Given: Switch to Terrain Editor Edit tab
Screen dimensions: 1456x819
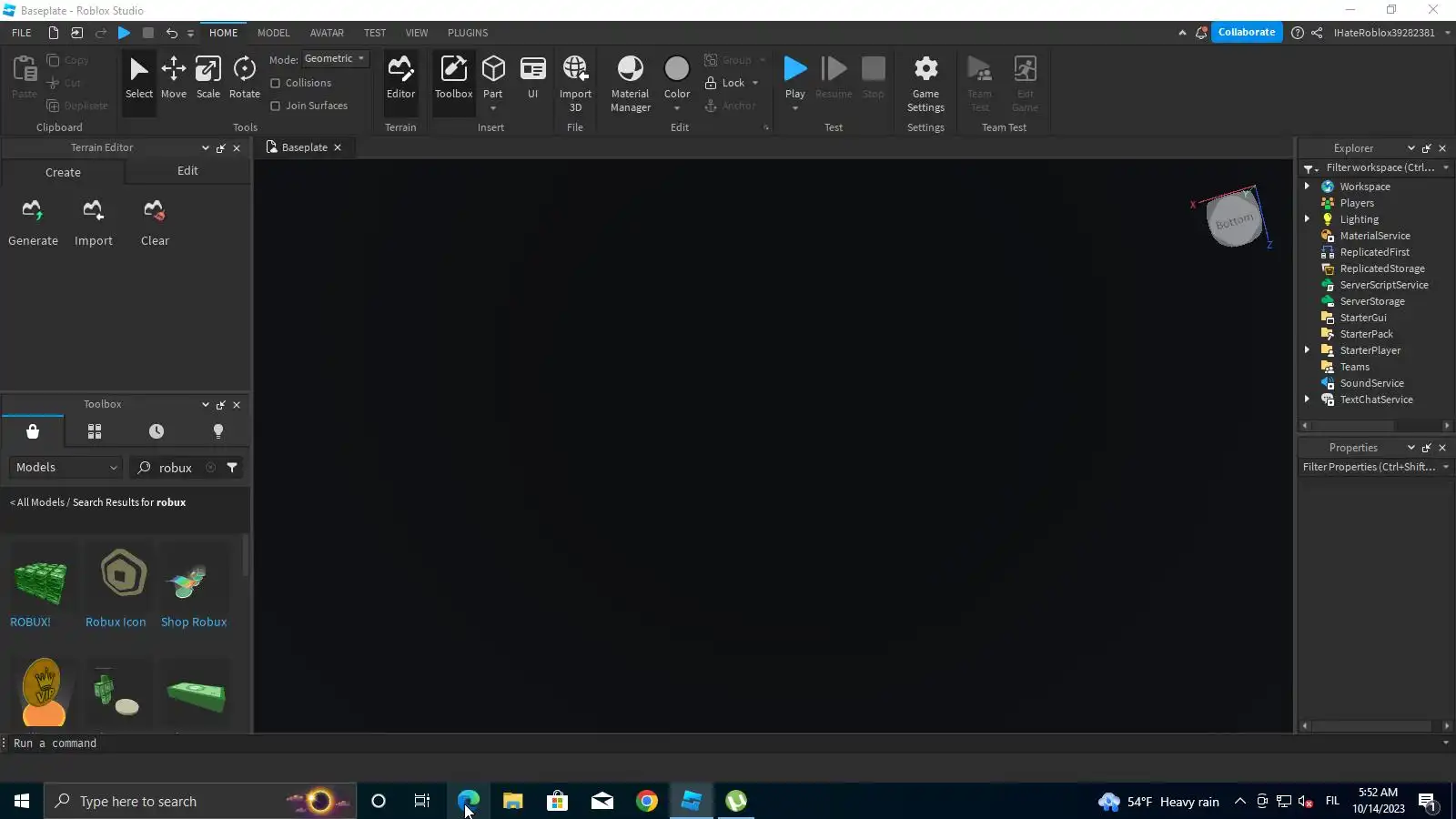Looking at the screenshot, I should click(187, 171).
